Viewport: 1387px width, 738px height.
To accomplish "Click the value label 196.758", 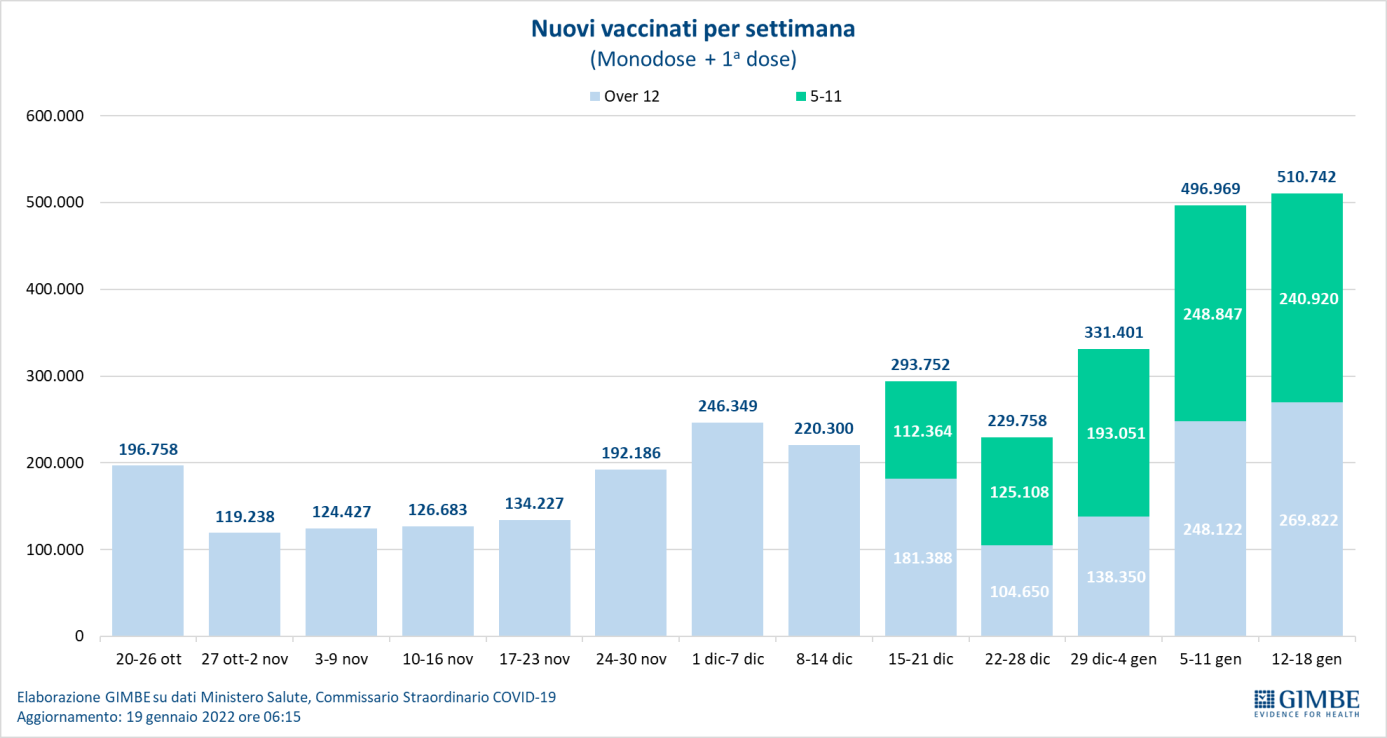I will pyautogui.click(x=148, y=449).
